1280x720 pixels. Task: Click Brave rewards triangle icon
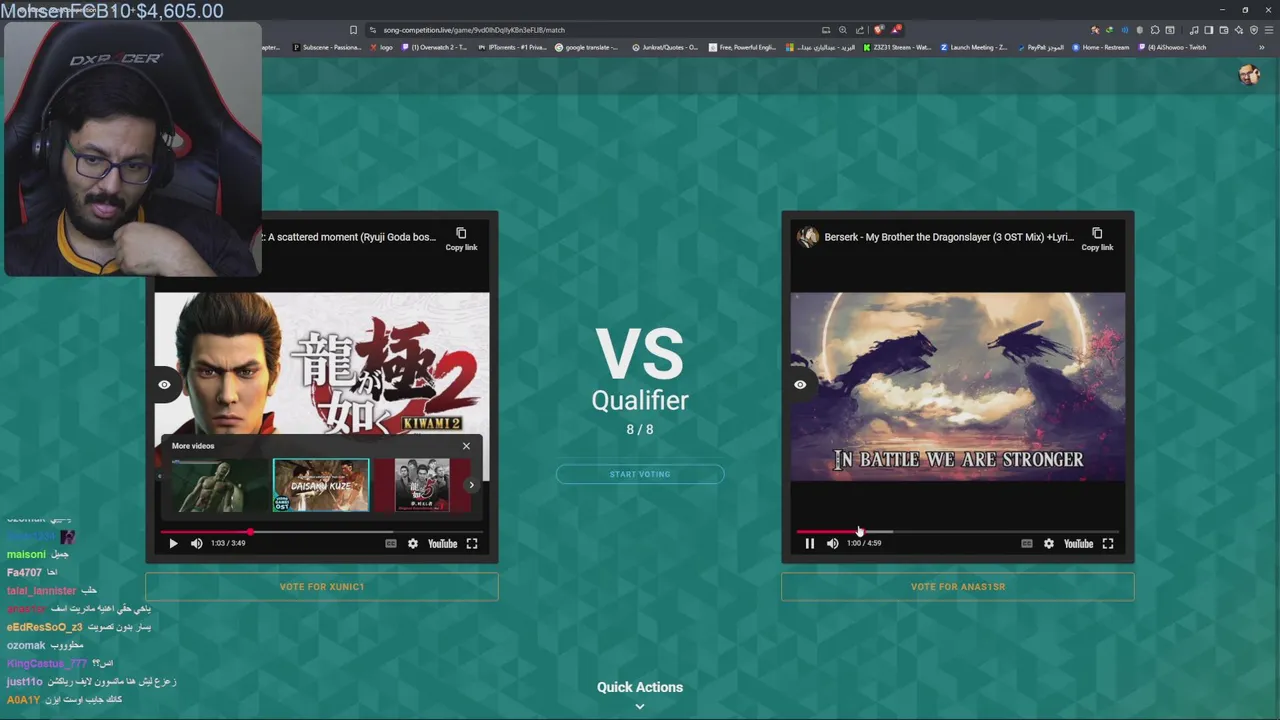[896, 30]
